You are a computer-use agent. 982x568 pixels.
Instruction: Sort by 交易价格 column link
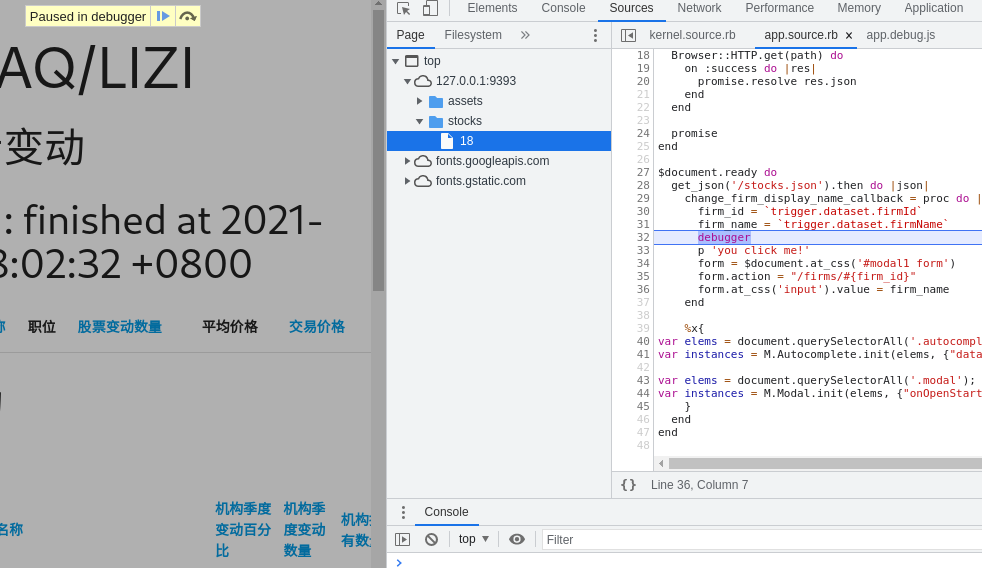tap(317, 327)
